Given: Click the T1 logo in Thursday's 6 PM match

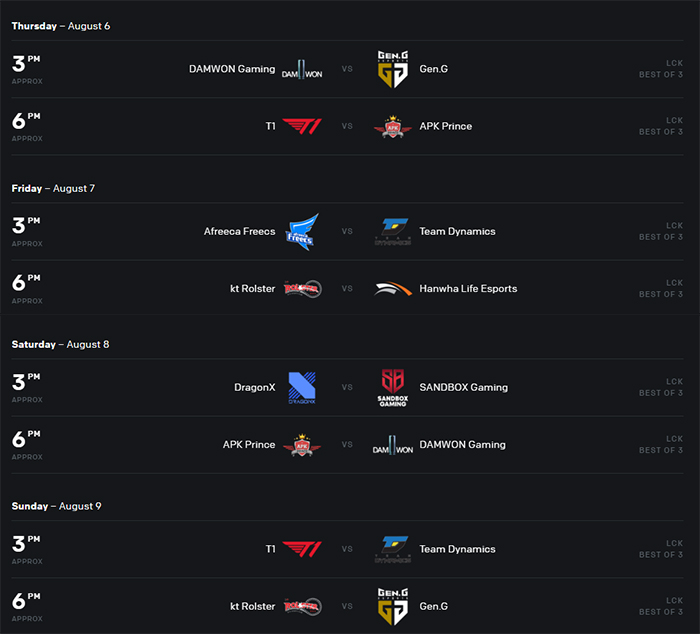Looking at the screenshot, I should point(302,126).
